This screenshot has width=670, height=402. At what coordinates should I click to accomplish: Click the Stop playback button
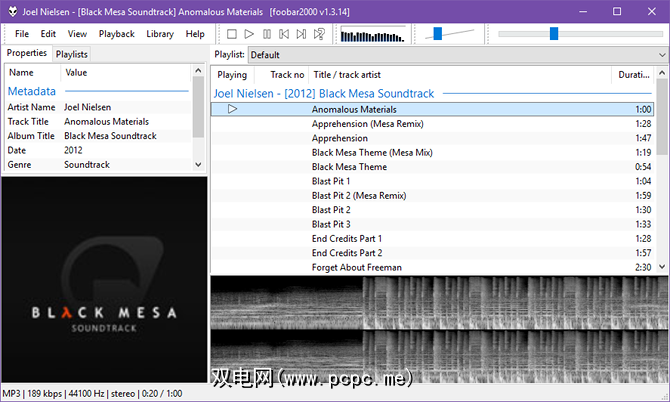pyautogui.click(x=231, y=34)
